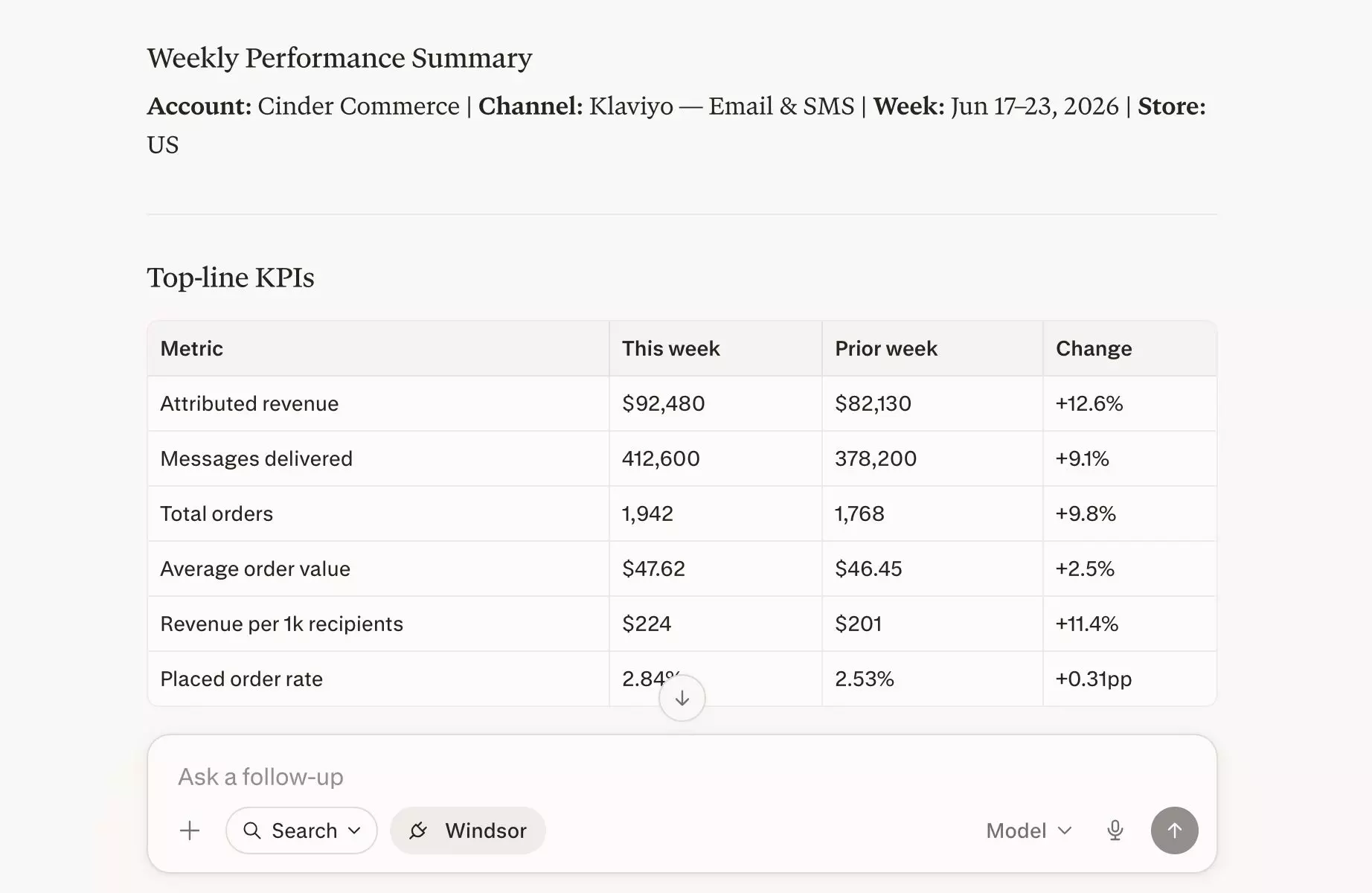Click the Messages delivered row label

257,458
